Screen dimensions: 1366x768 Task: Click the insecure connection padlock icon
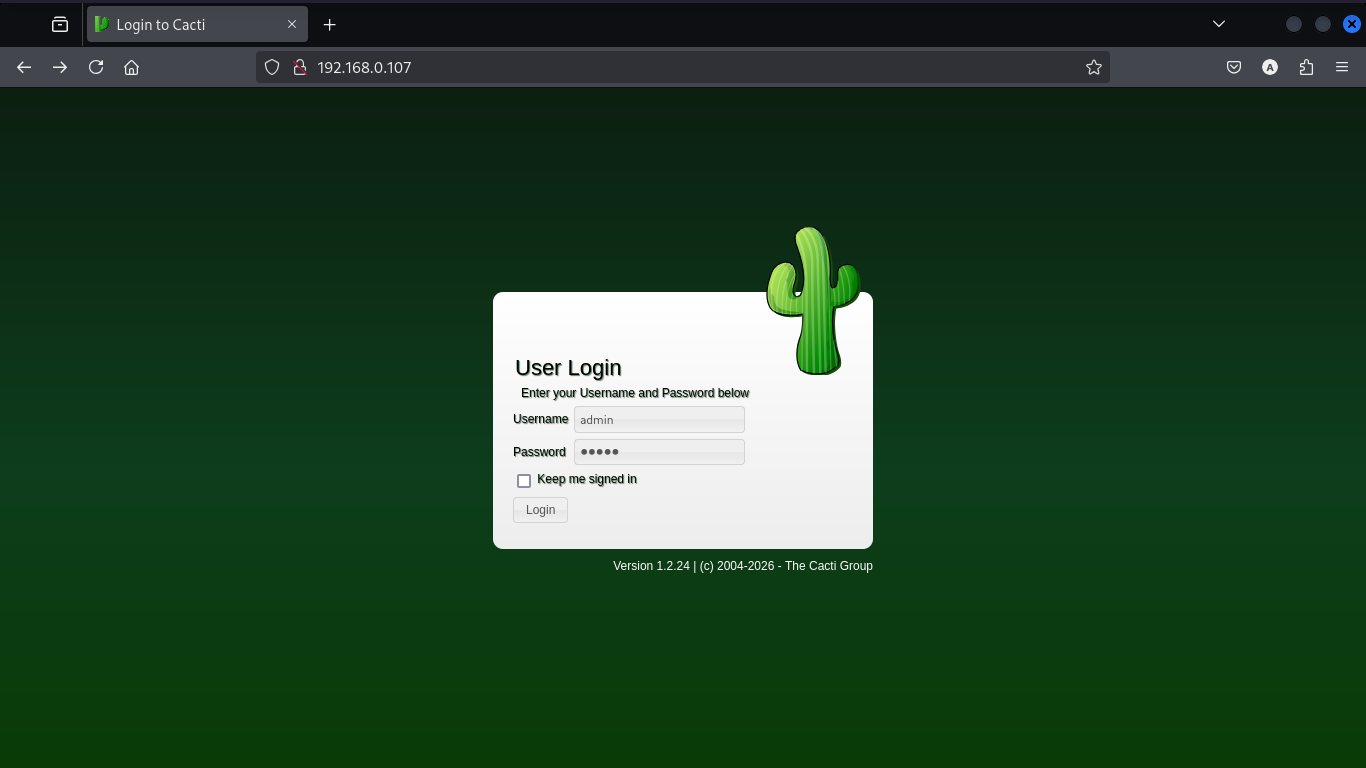click(298, 67)
